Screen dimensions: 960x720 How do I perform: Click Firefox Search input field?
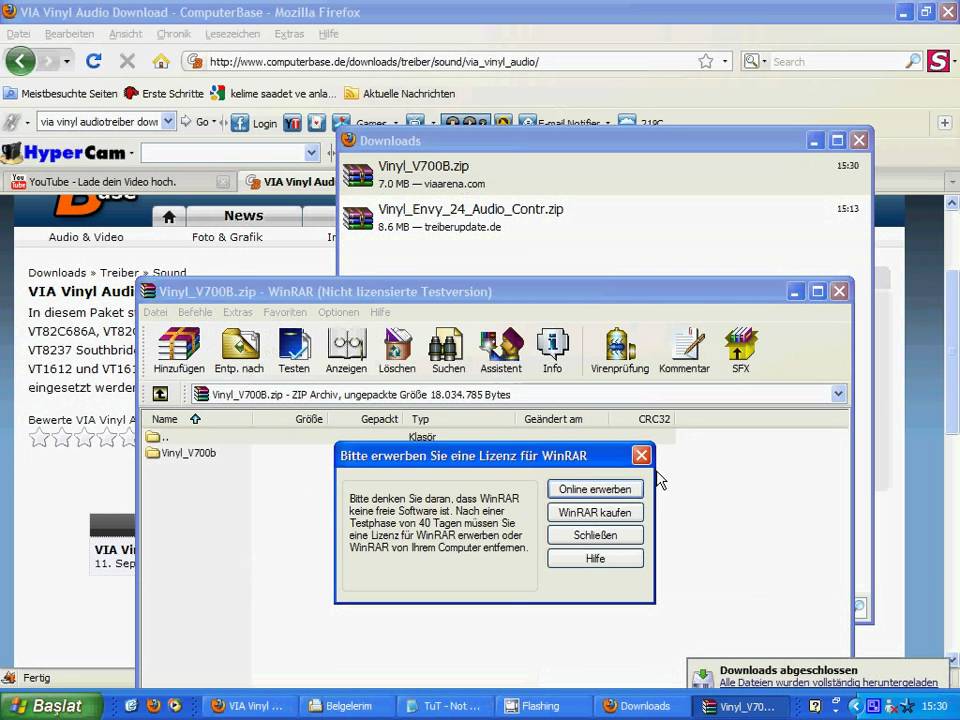click(x=837, y=61)
